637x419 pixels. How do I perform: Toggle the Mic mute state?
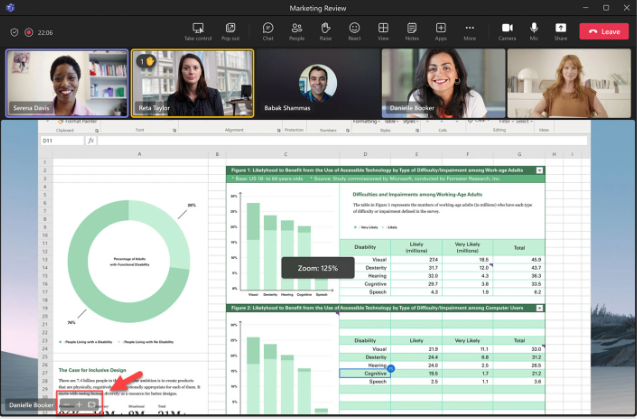click(534, 30)
